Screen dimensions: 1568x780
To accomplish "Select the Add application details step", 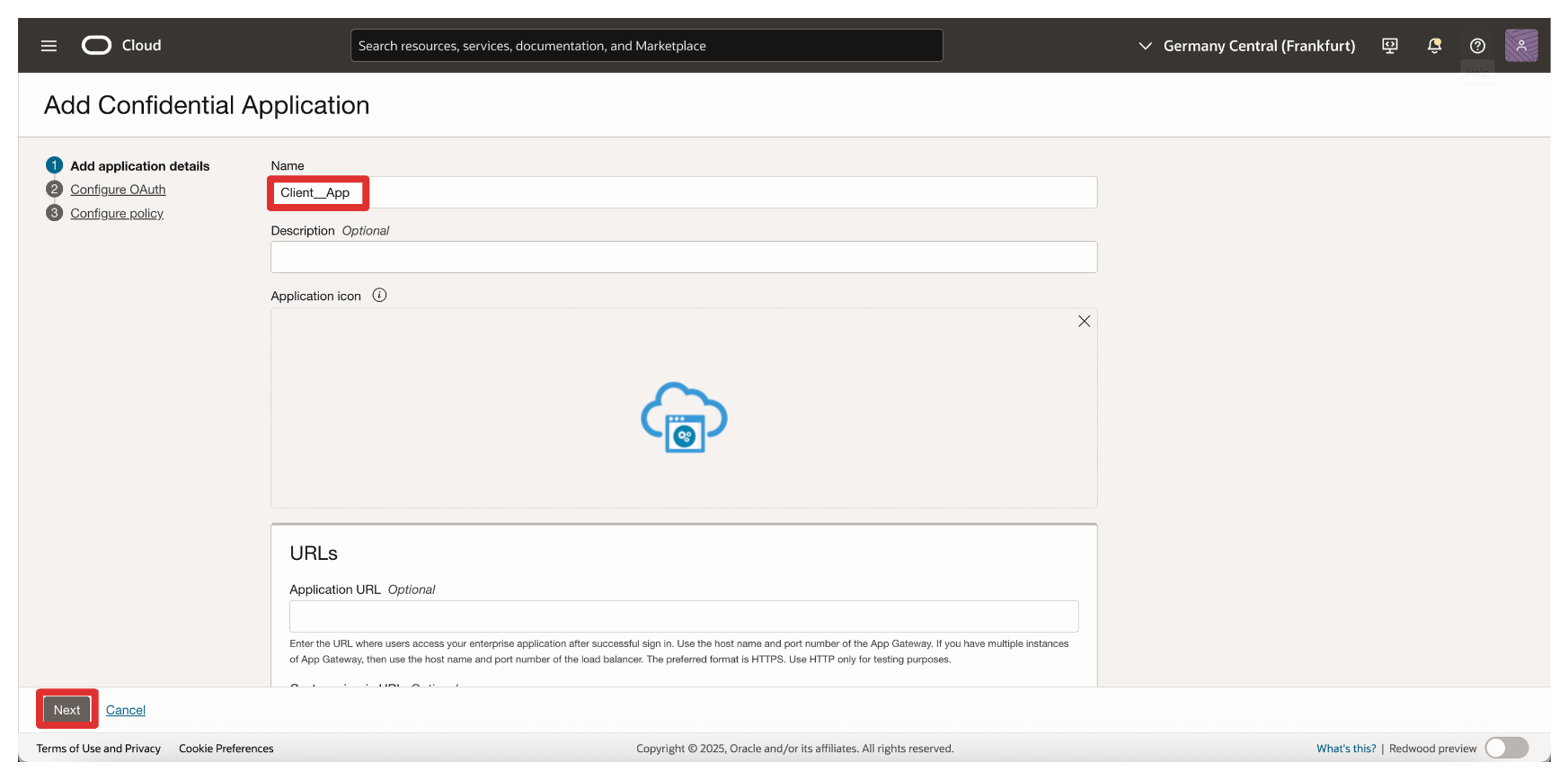I will click(x=139, y=166).
